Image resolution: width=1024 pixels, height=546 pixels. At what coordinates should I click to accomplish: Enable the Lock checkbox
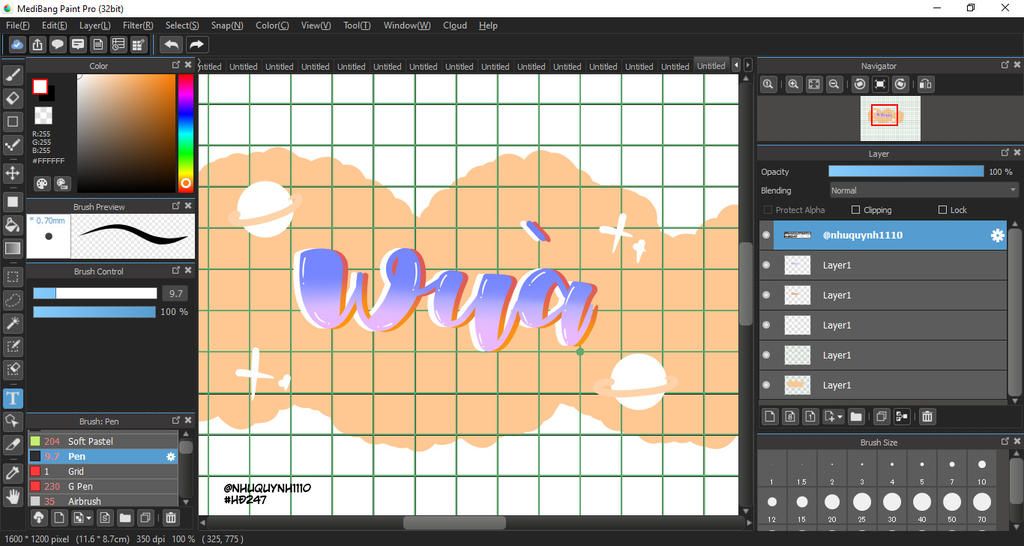(x=942, y=210)
